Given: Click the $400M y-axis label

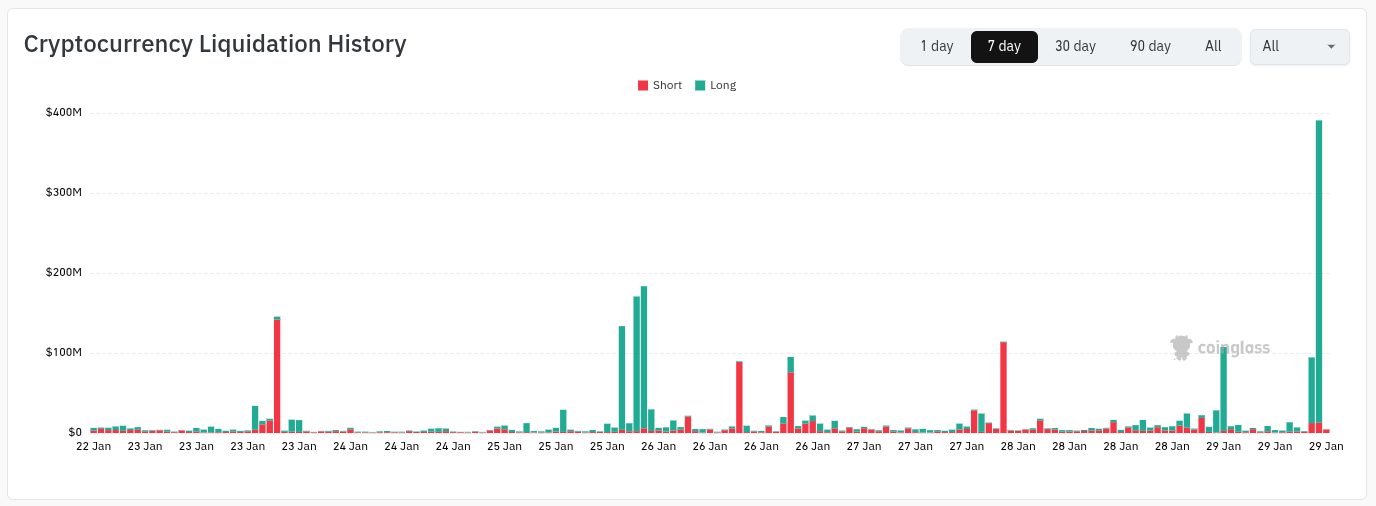Looking at the screenshot, I should 63,112.
